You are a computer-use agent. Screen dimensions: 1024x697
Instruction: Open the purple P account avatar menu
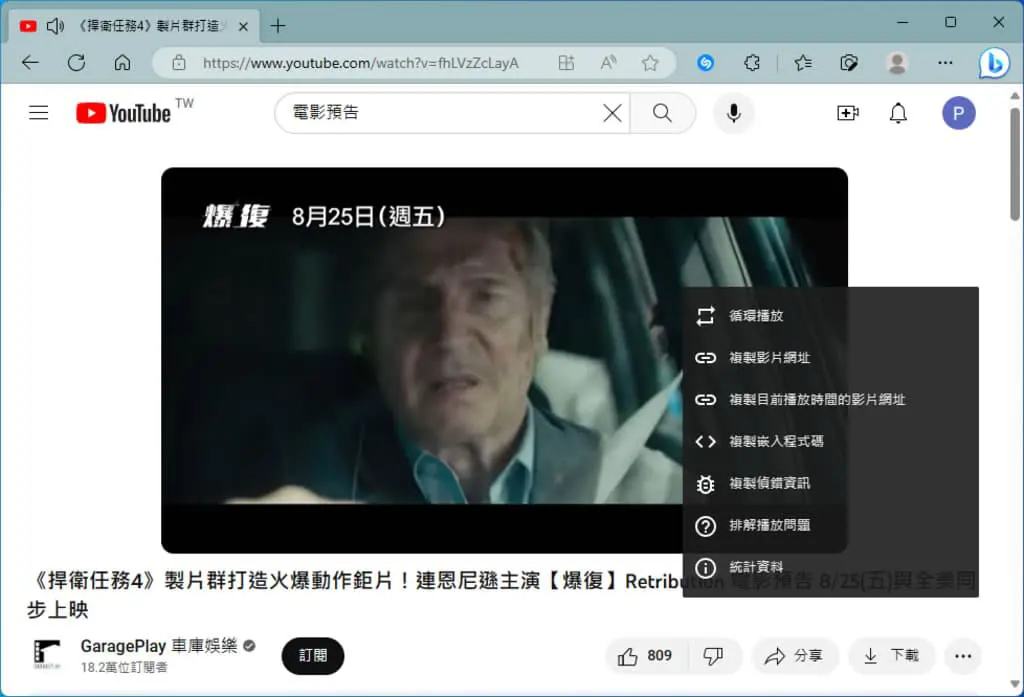click(x=958, y=113)
